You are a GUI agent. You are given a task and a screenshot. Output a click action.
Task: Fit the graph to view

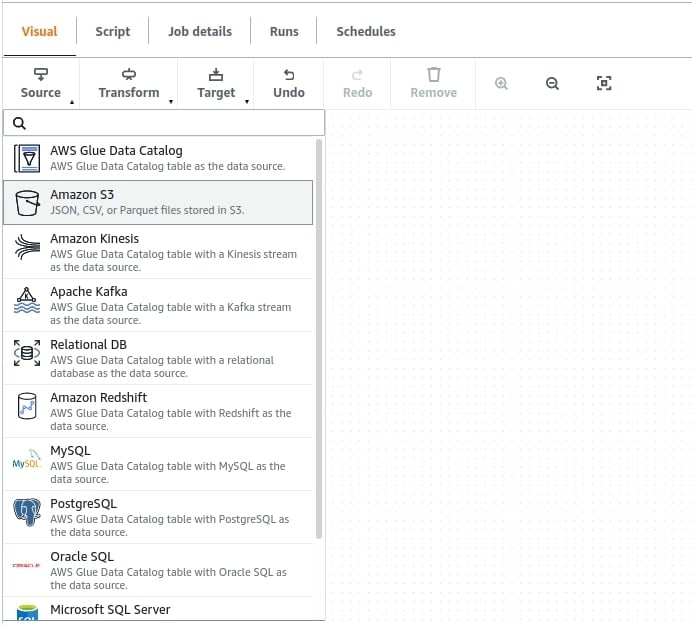coord(604,83)
